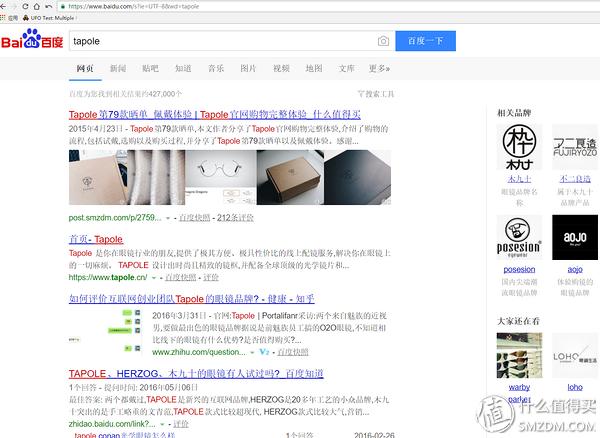This screenshot has width=600, height=438.
Task: Open 评价 link for the tapole.cn result
Action: (x=211, y=277)
